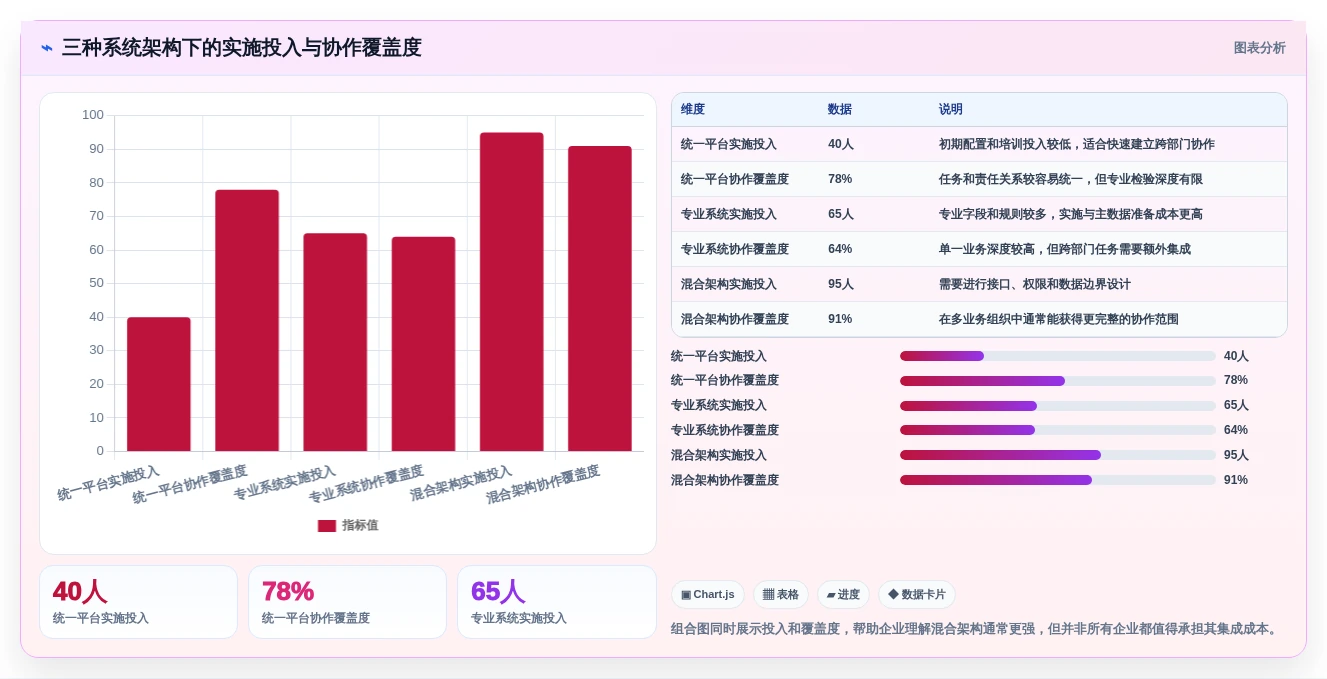Click the 65人 stat card

point(557,602)
